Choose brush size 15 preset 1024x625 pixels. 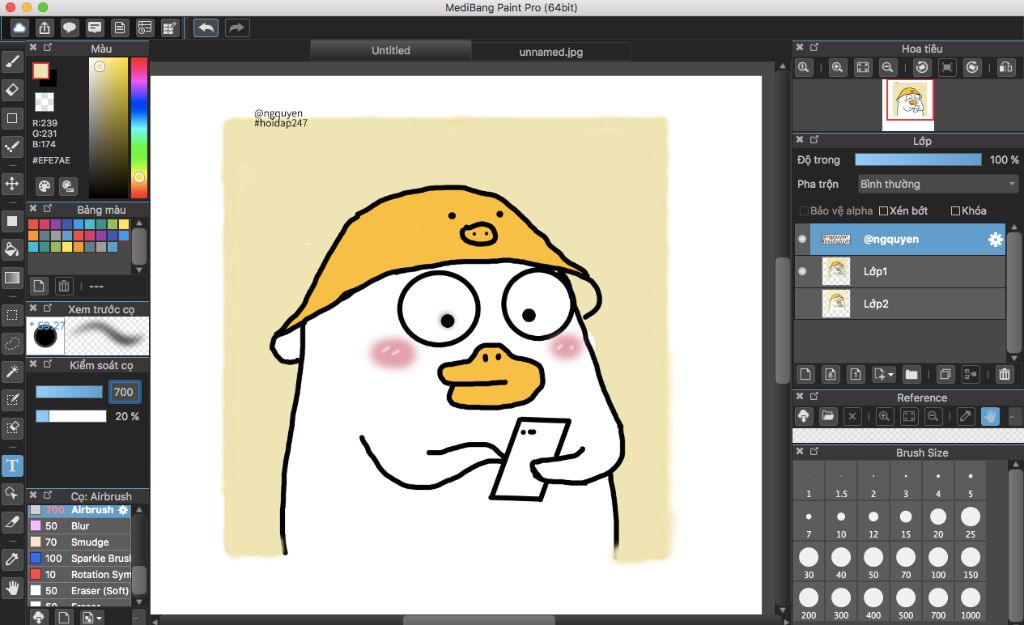[x=905, y=522]
